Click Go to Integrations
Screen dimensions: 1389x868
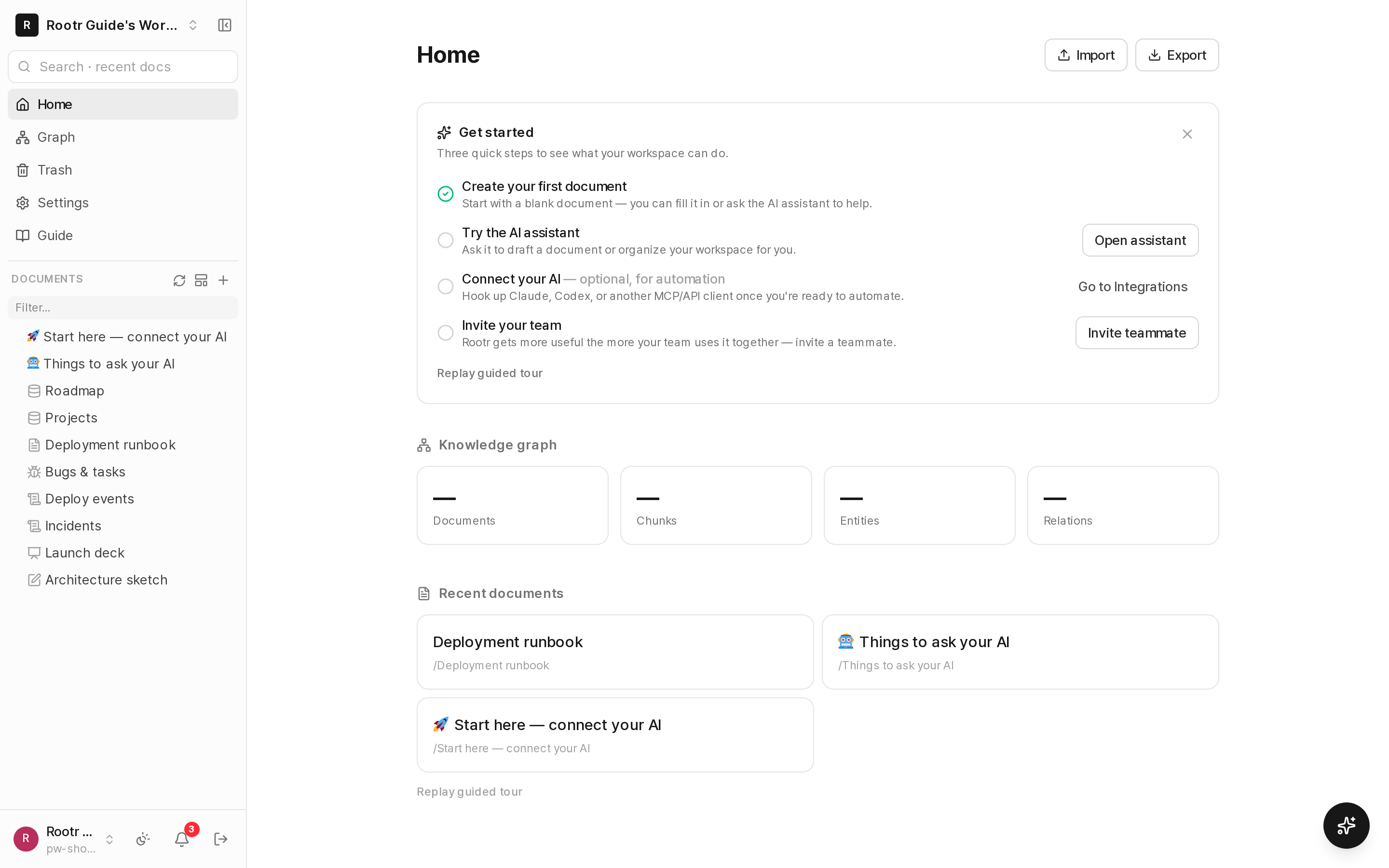pos(1132,286)
